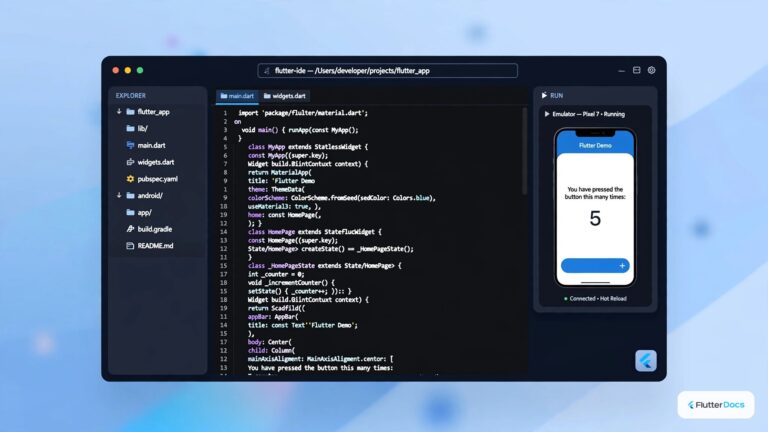The height and width of the screenshot is (432, 768).
Task: Click the Connected • Hot Reload status
Action: [x=598, y=298]
